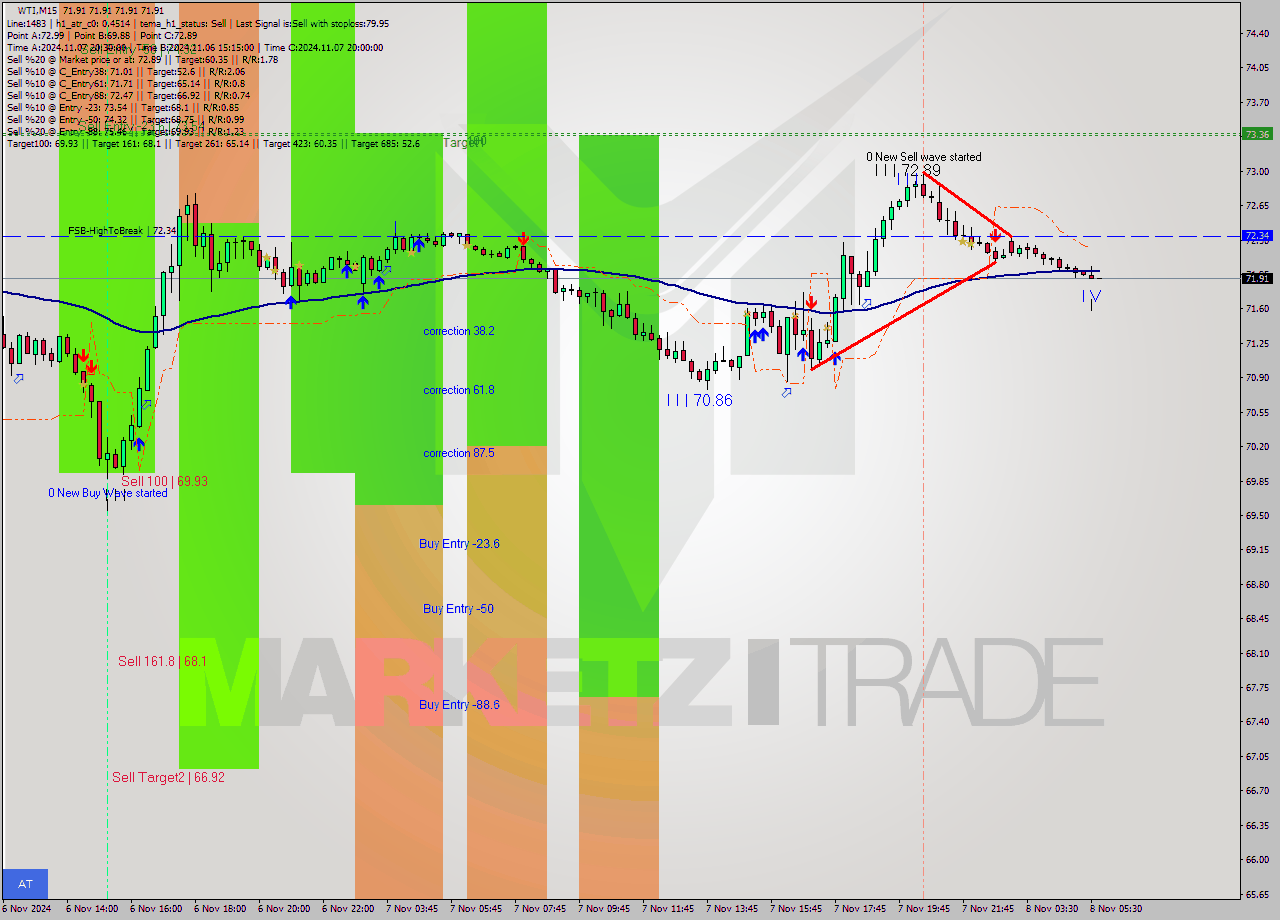Click the 70.20 price axis label
The image size is (1280, 920).
(x=1257, y=446)
